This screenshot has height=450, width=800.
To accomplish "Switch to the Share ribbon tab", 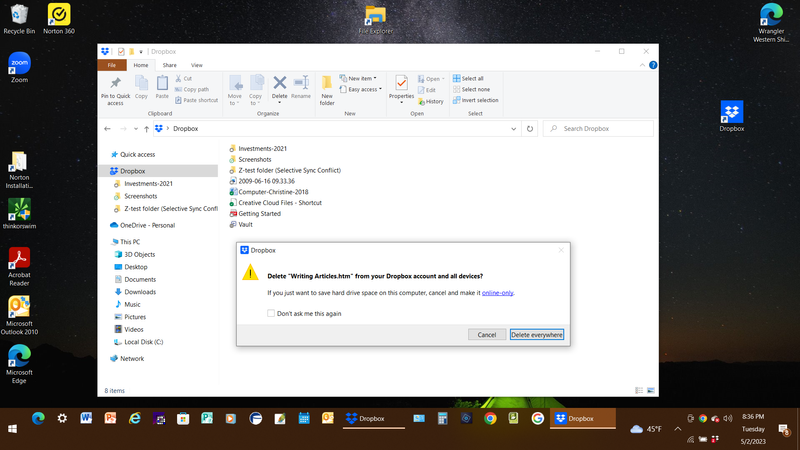I will point(169,65).
